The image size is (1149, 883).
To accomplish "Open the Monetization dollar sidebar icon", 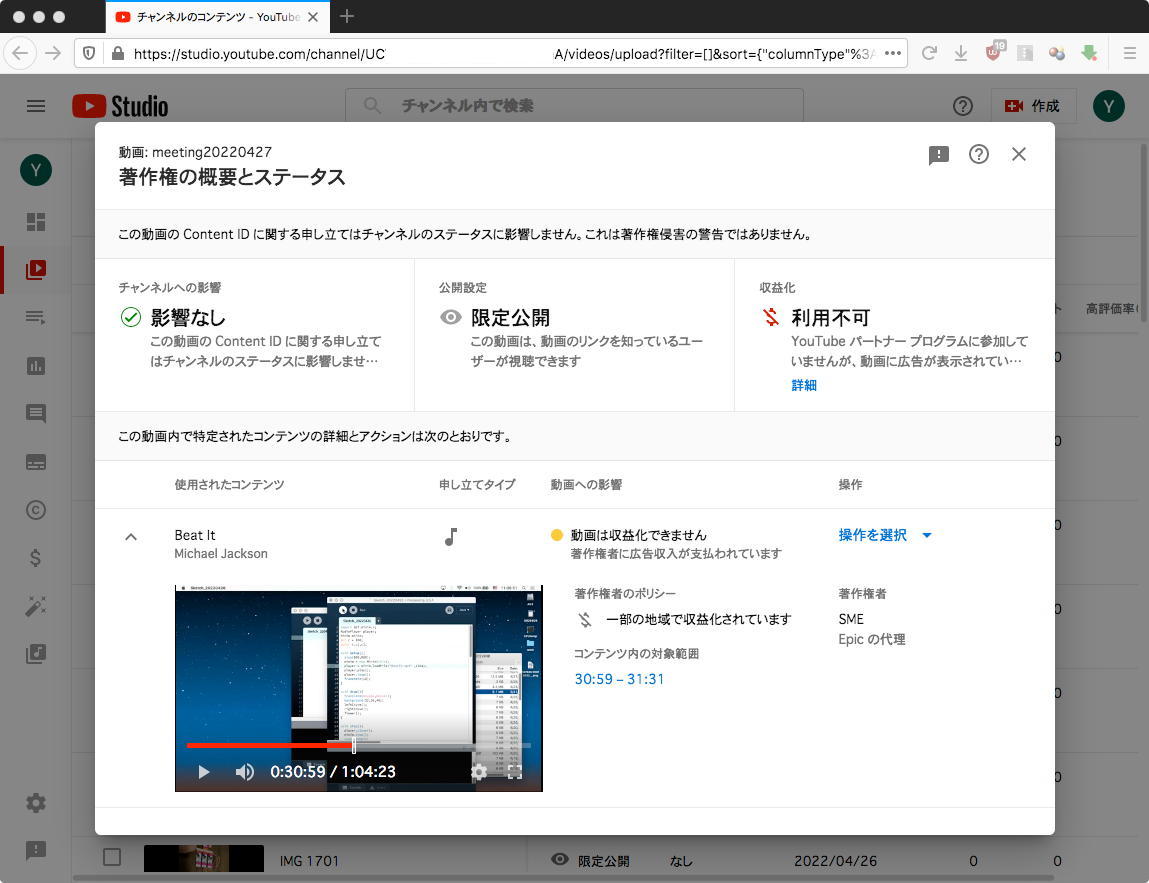I will (x=35, y=558).
